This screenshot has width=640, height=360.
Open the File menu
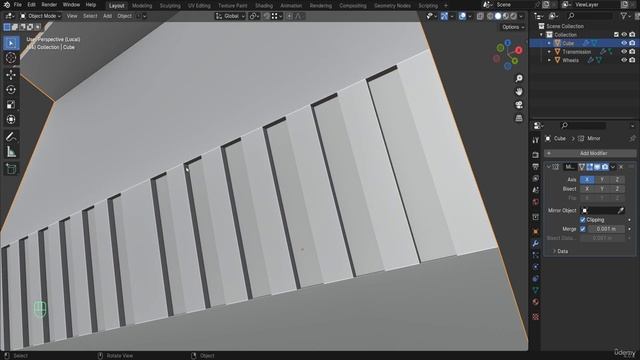click(x=18, y=5)
